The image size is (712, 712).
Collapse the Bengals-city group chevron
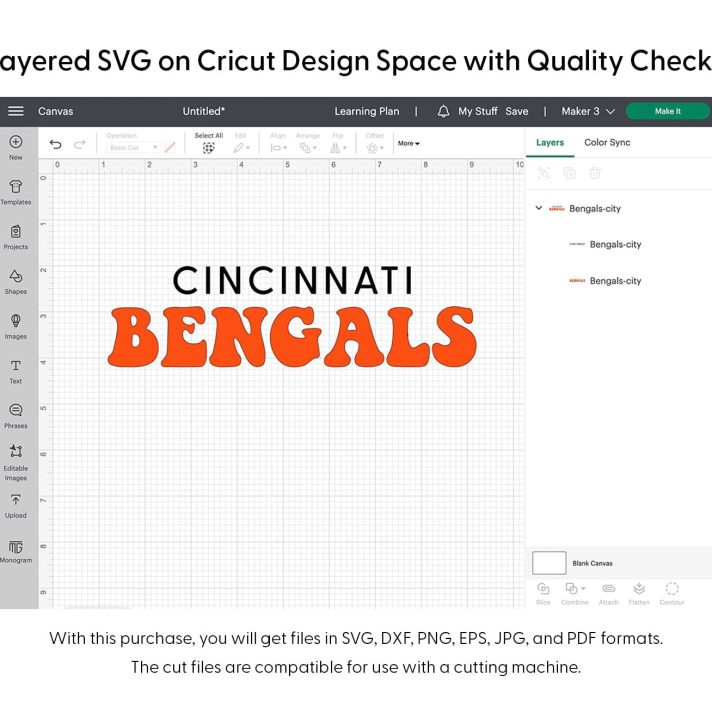tap(539, 208)
